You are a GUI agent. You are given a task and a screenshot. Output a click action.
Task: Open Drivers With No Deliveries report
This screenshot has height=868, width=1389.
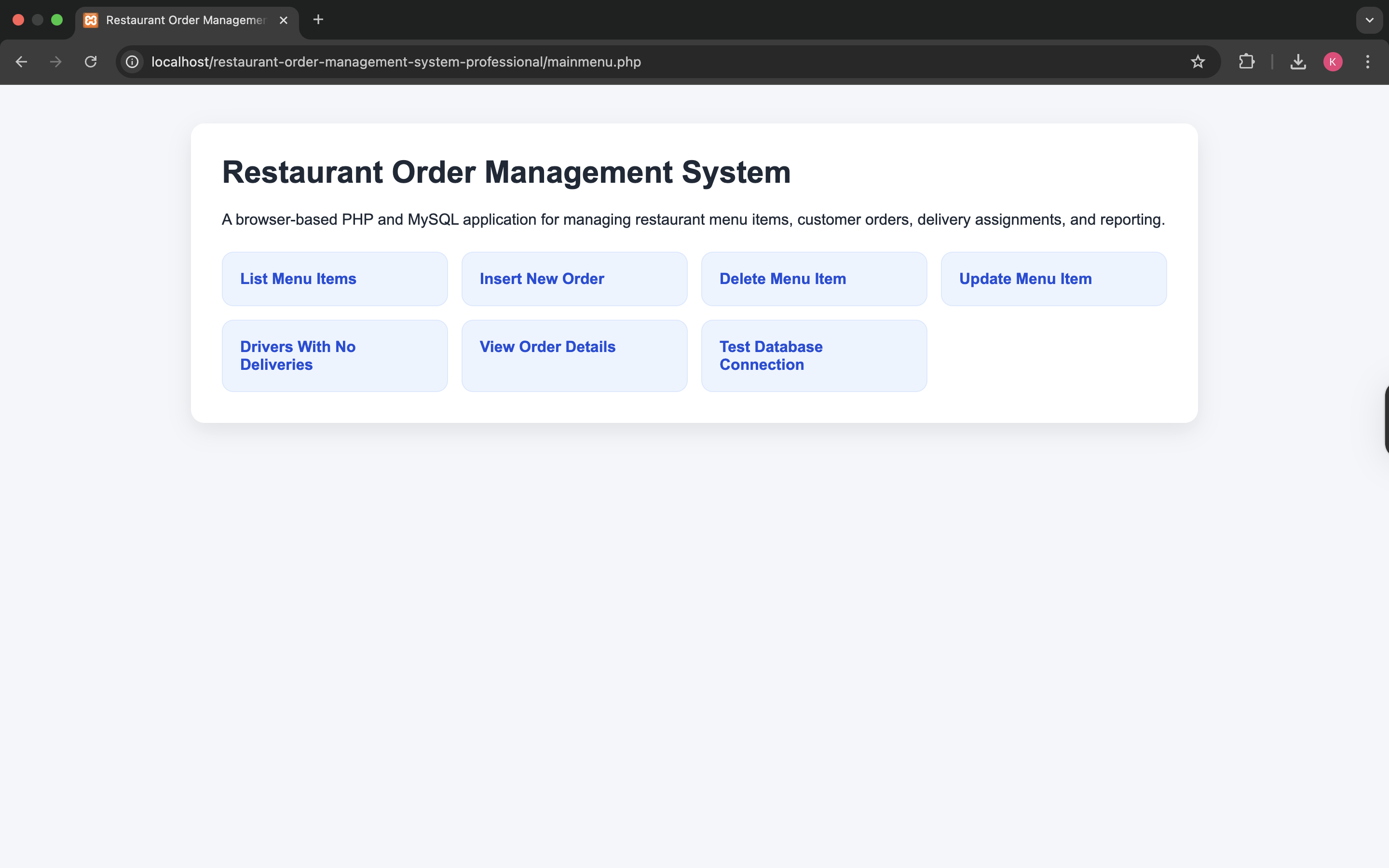click(x=335, y=356)
